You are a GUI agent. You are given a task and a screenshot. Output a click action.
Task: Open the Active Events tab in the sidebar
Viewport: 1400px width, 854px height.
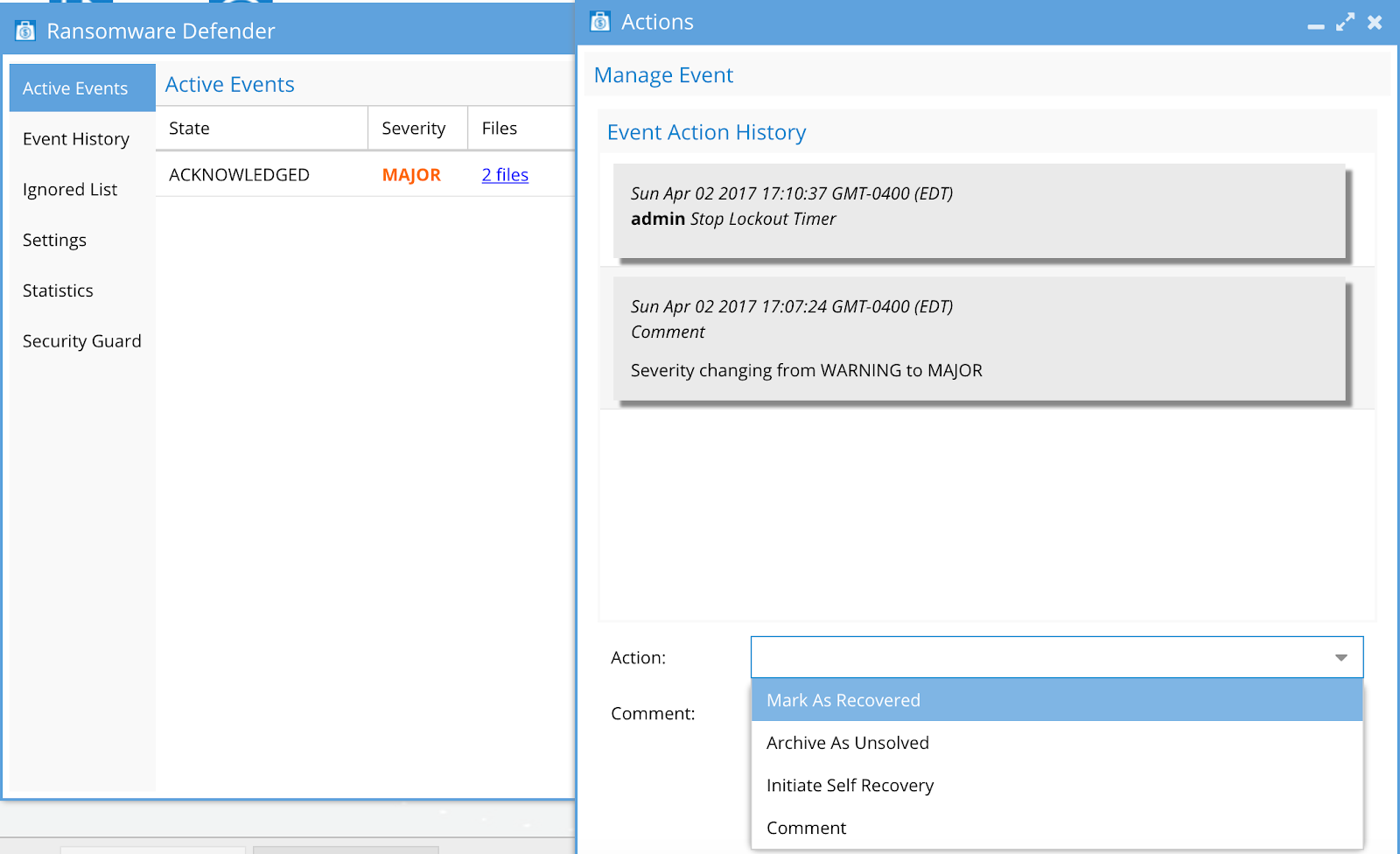pyautogui.click(x=82, y=87)
